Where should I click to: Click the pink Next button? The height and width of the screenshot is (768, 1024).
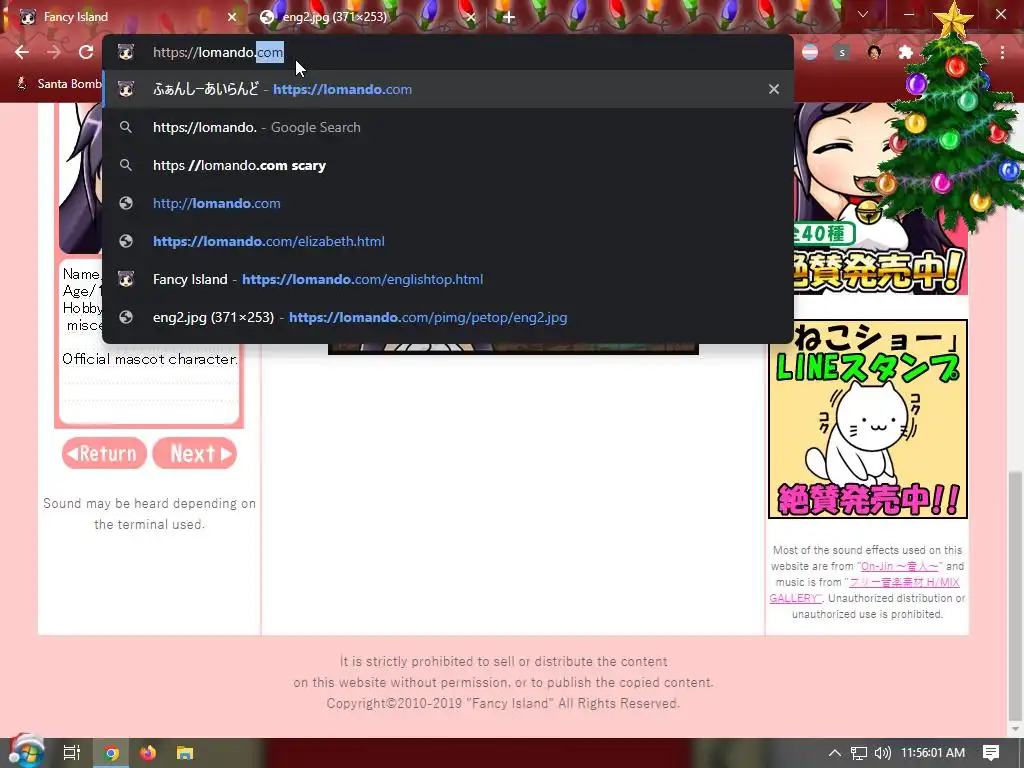pyautogui.click(x=195, y=453)
